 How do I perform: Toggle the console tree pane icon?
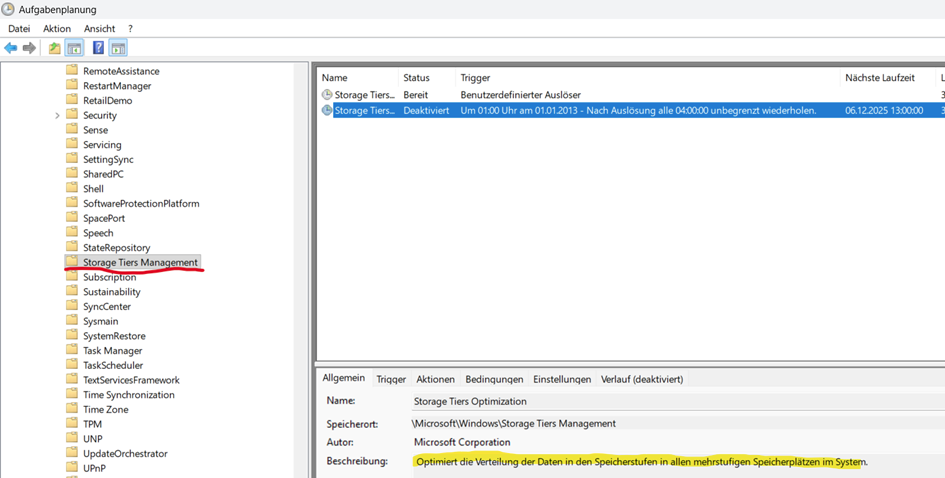click(74, 48)
